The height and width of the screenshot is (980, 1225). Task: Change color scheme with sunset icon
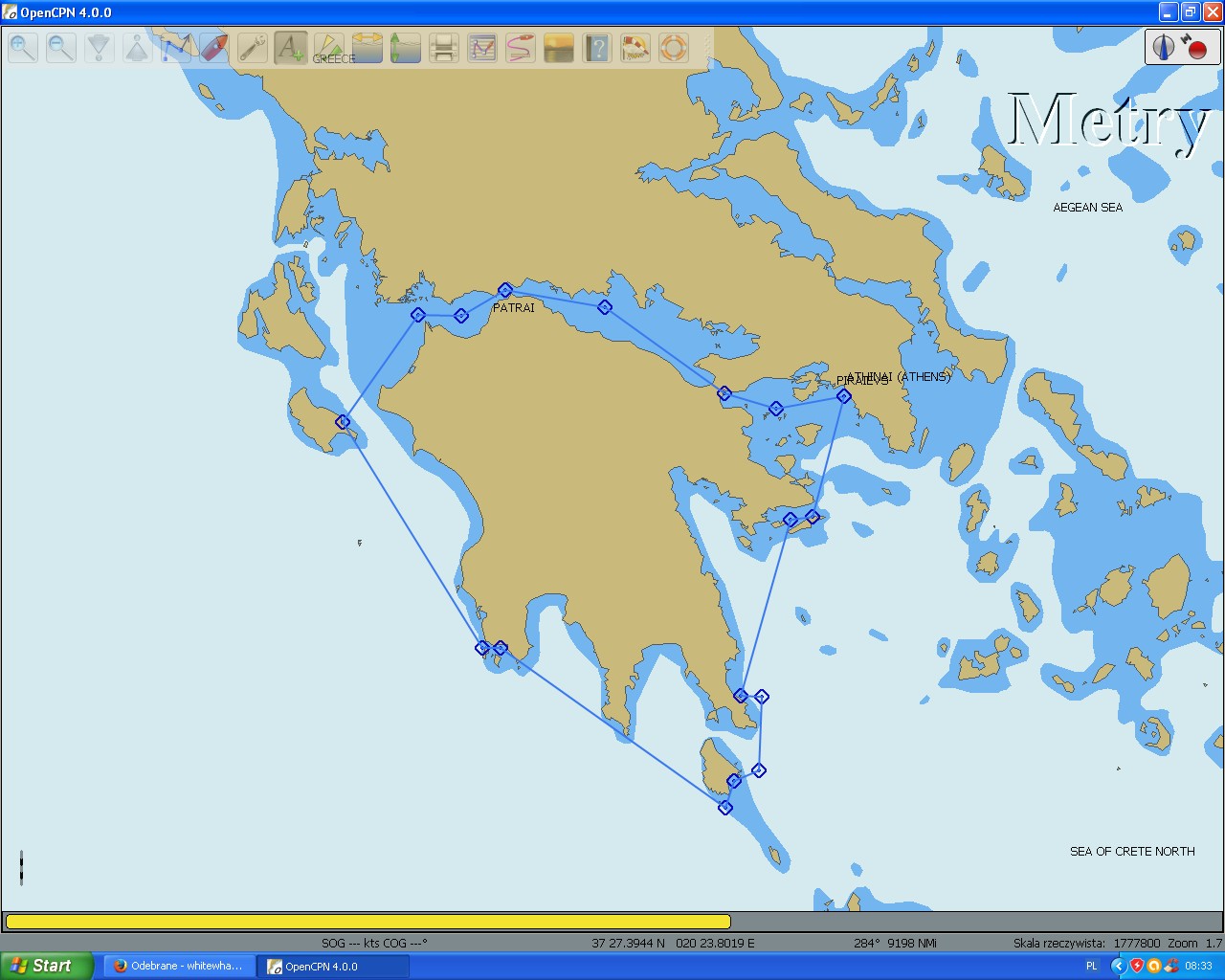pyautogui.click(x=559, y=47)
